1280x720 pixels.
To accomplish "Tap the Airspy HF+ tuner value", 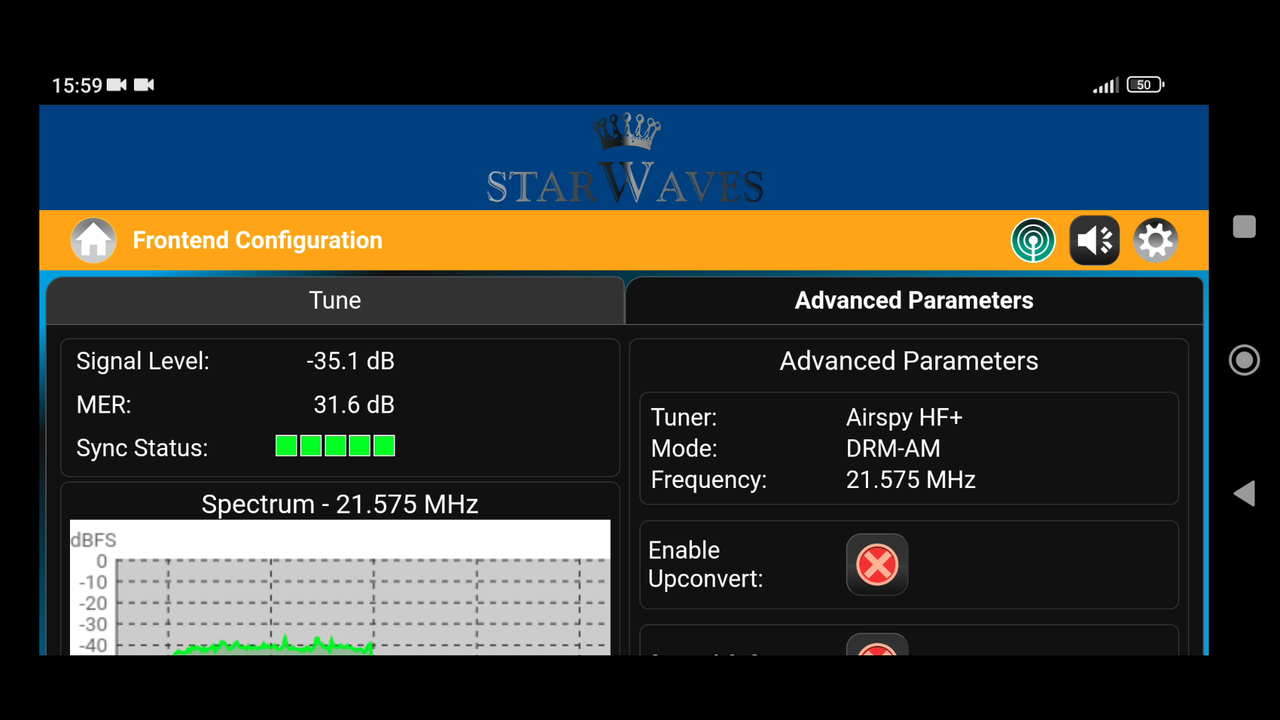I will coord(904,418).
